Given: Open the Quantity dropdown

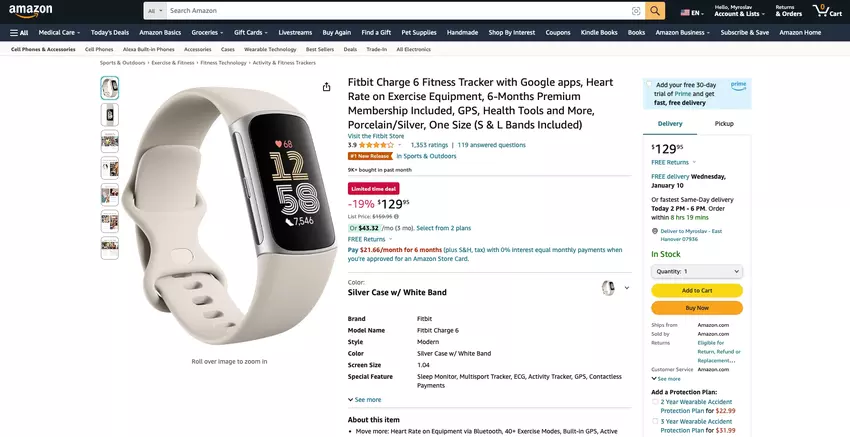Looking at the screenshot, I should point(697,271).
